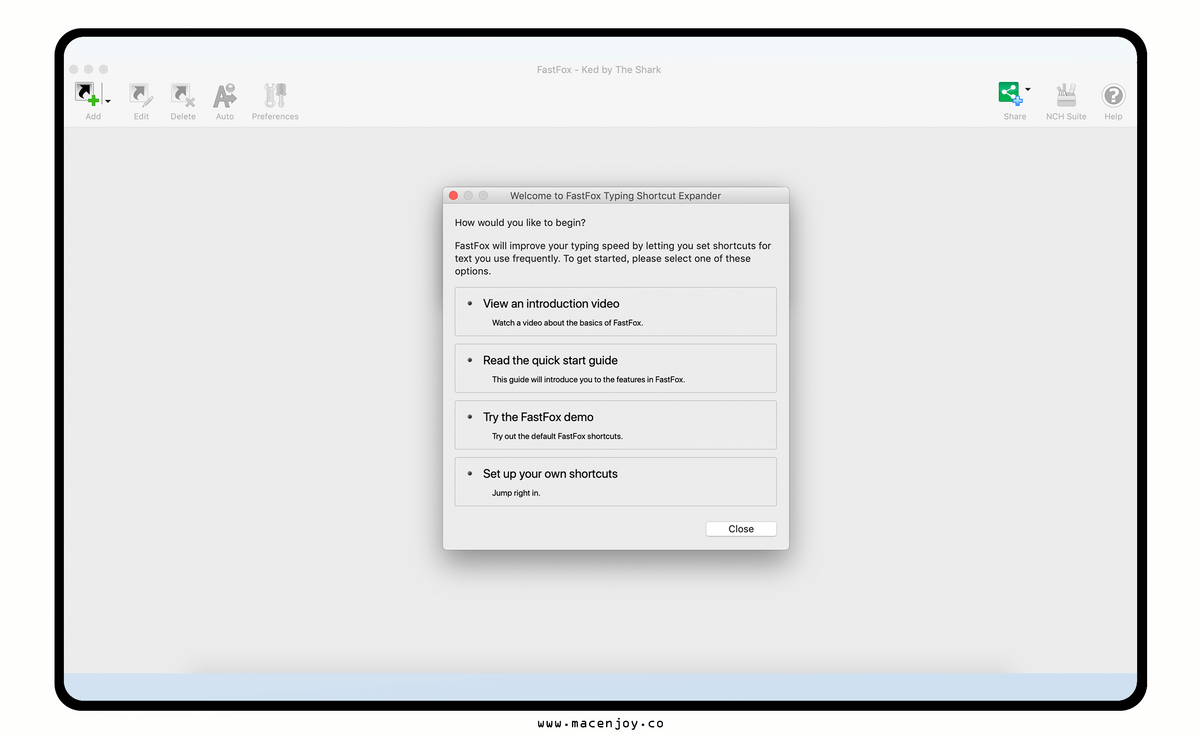Click the Add shortcut toolbar icon

[x=89, y=95]
